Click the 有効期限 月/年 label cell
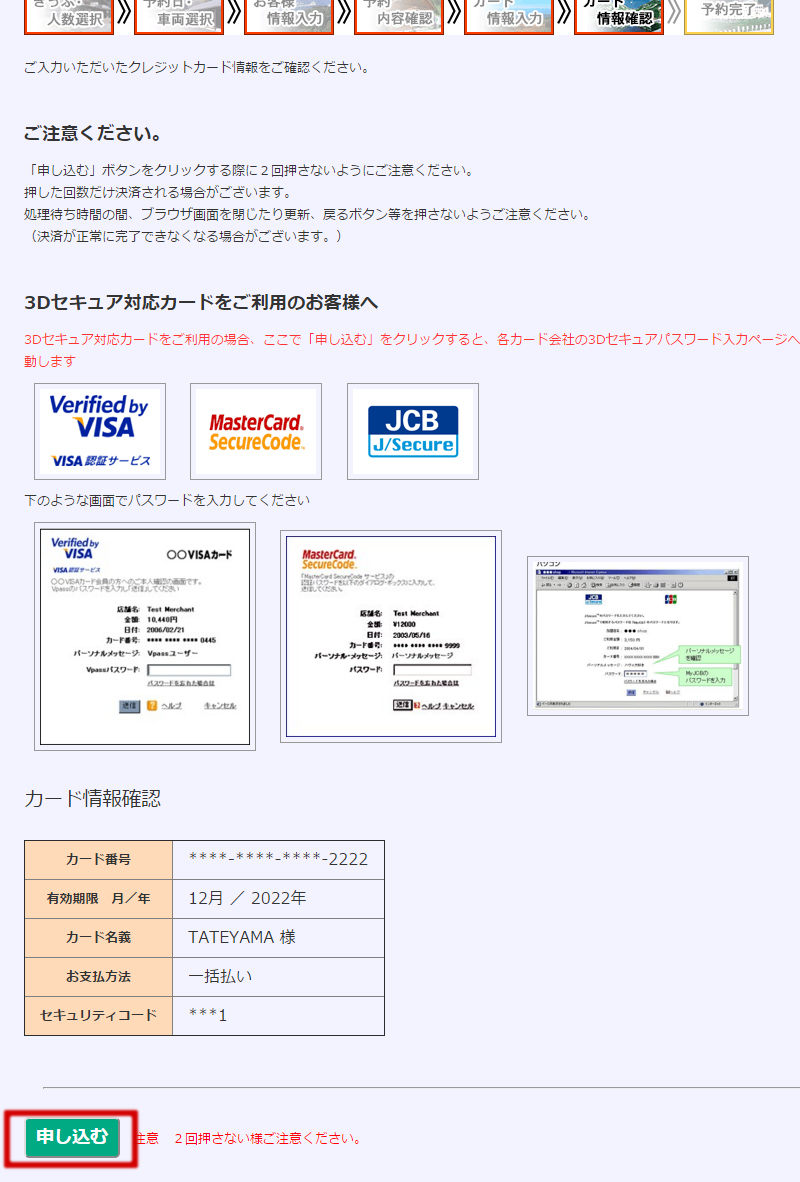800x1182 pixels. tap(99, 899)
